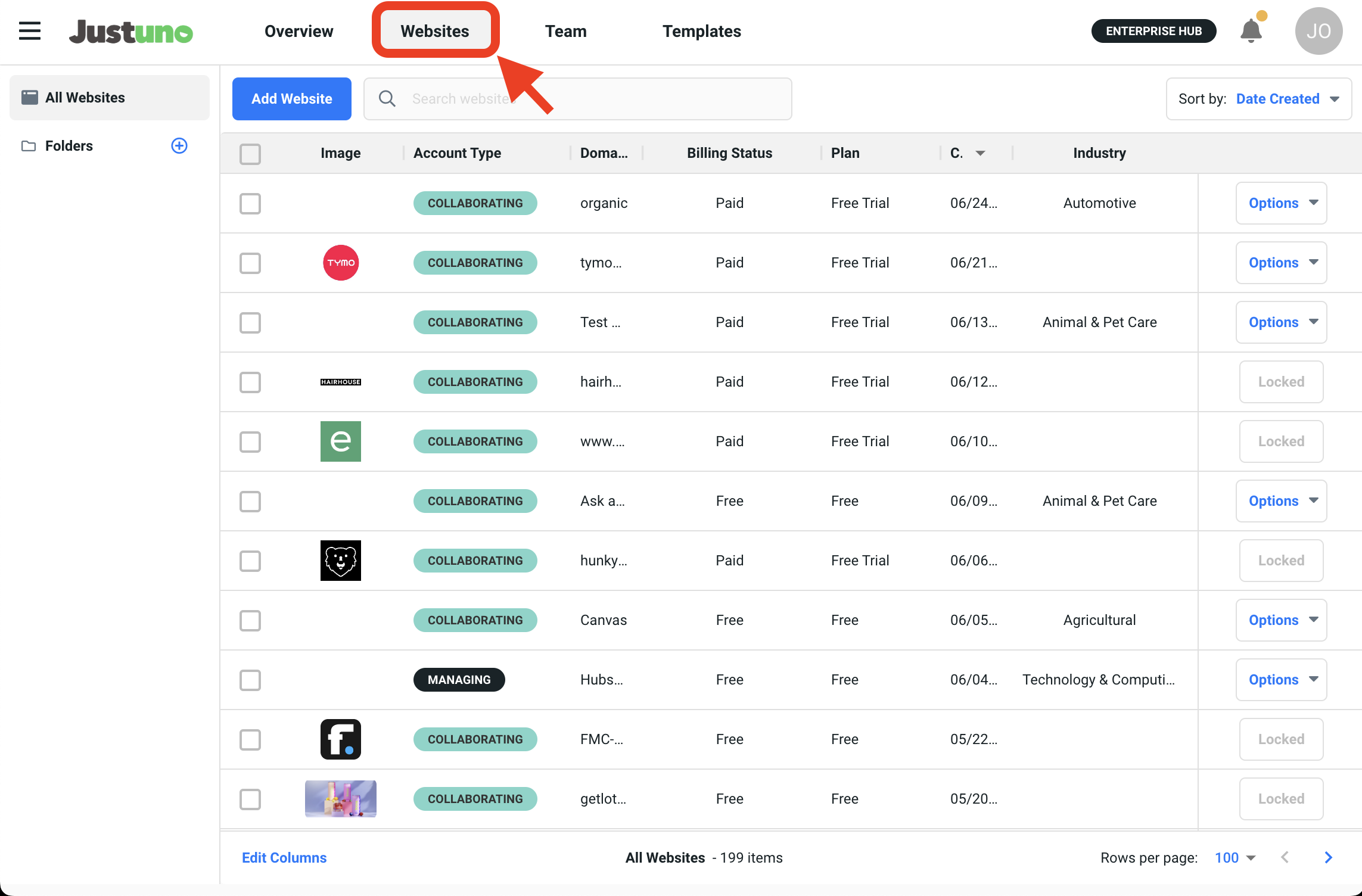
Task: Click the Justuno logo
Action: (x=131, y=32)
